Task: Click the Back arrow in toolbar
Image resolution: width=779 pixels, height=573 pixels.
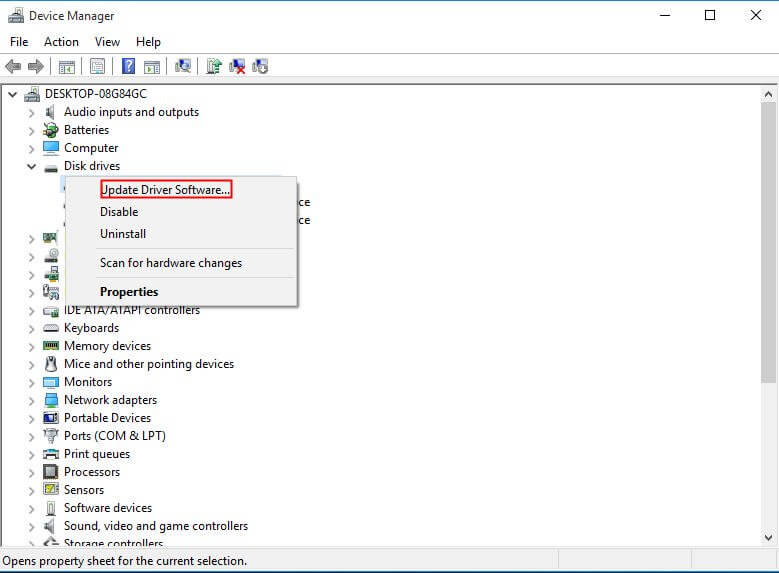Action: (x=13, y=67)
